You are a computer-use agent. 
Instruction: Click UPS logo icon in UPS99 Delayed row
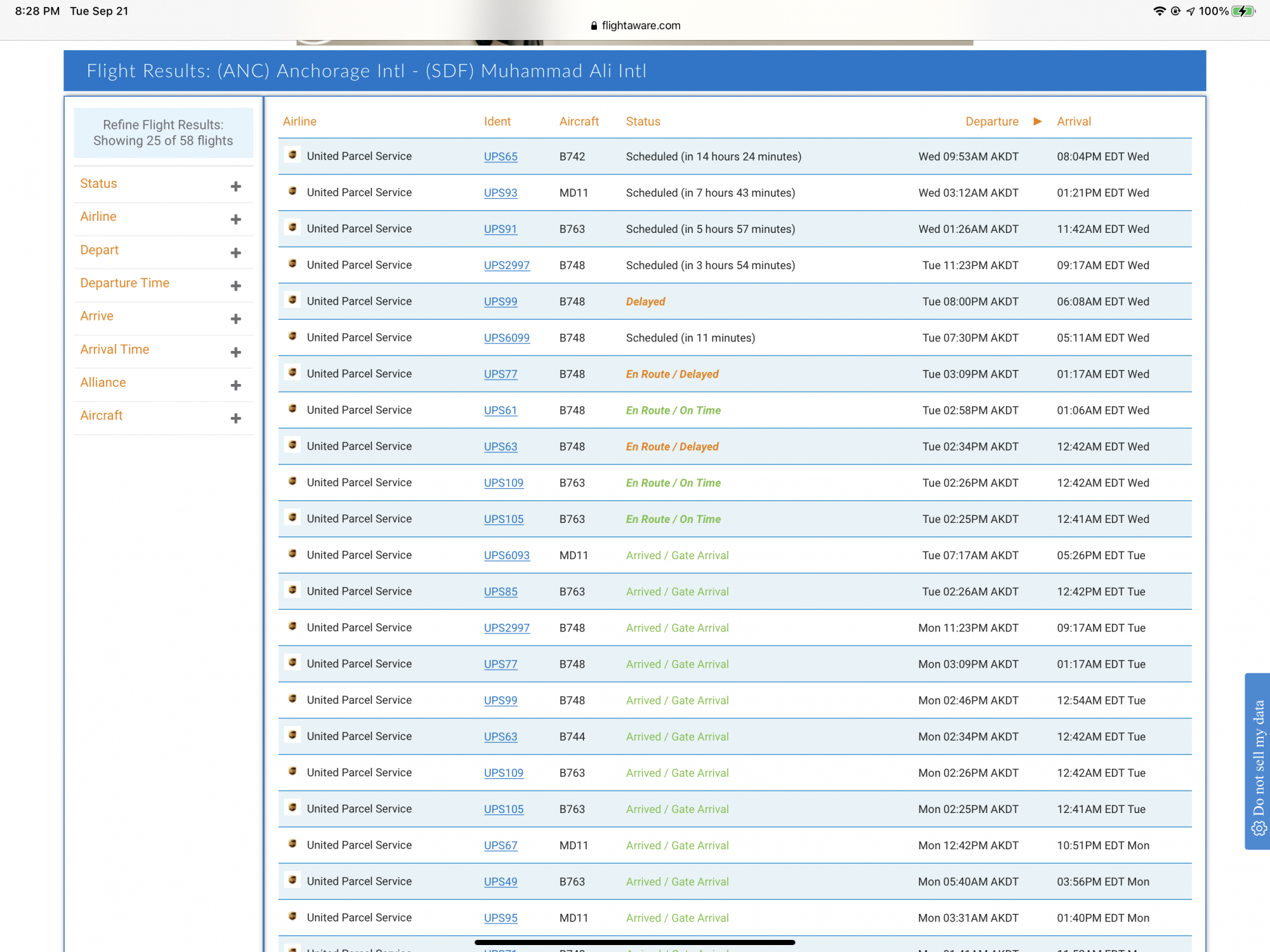293,300
